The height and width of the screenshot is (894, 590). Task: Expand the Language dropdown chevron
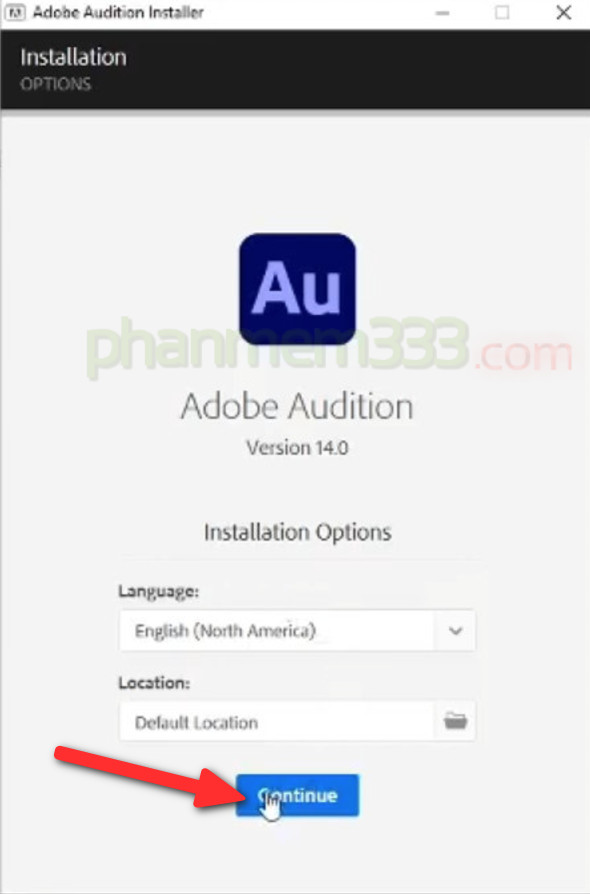tap(455, 631)
